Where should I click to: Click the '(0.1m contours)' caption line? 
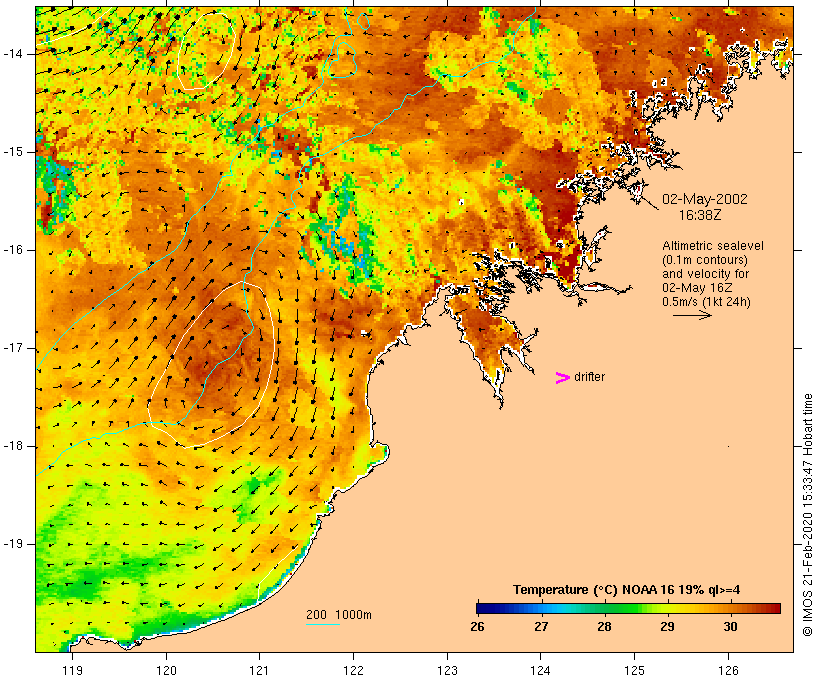(x=705, y=260)
